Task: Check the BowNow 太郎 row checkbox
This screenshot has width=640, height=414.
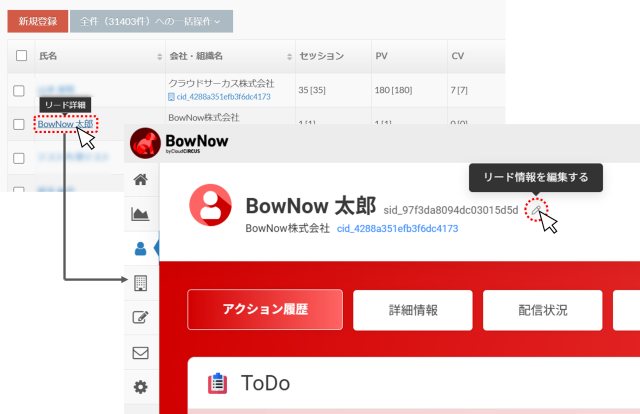Action: point(19,124)
